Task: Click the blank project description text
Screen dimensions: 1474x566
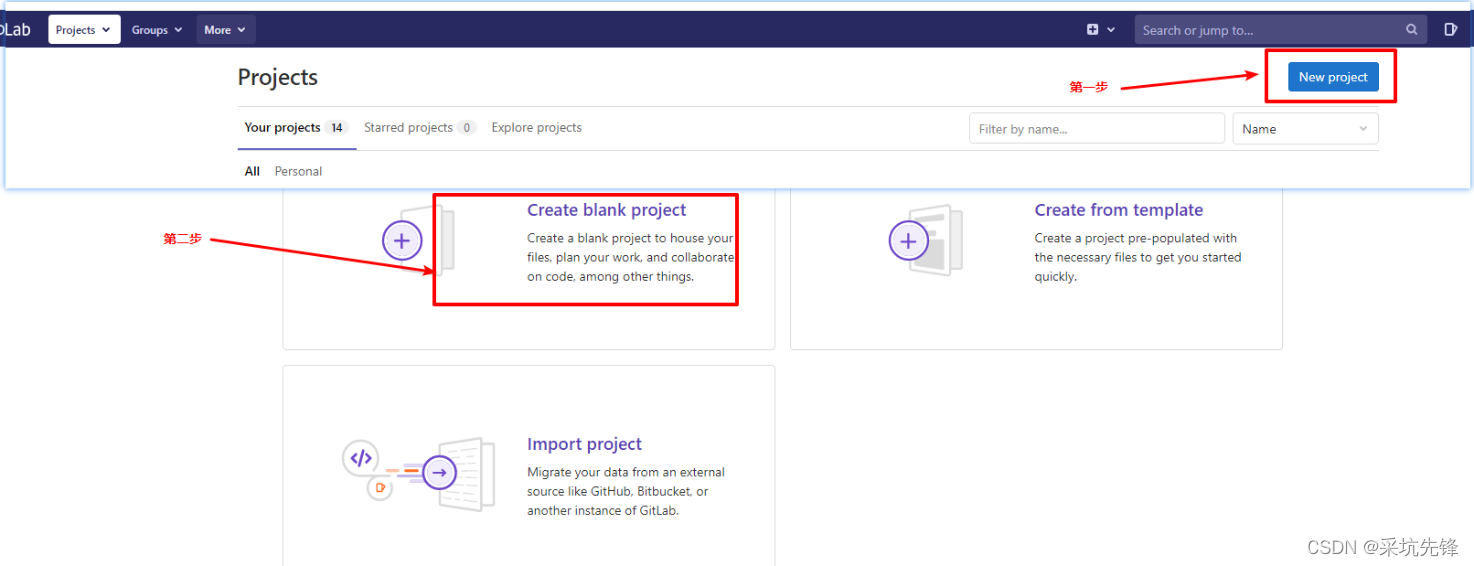Action: [x=630, y=257]
